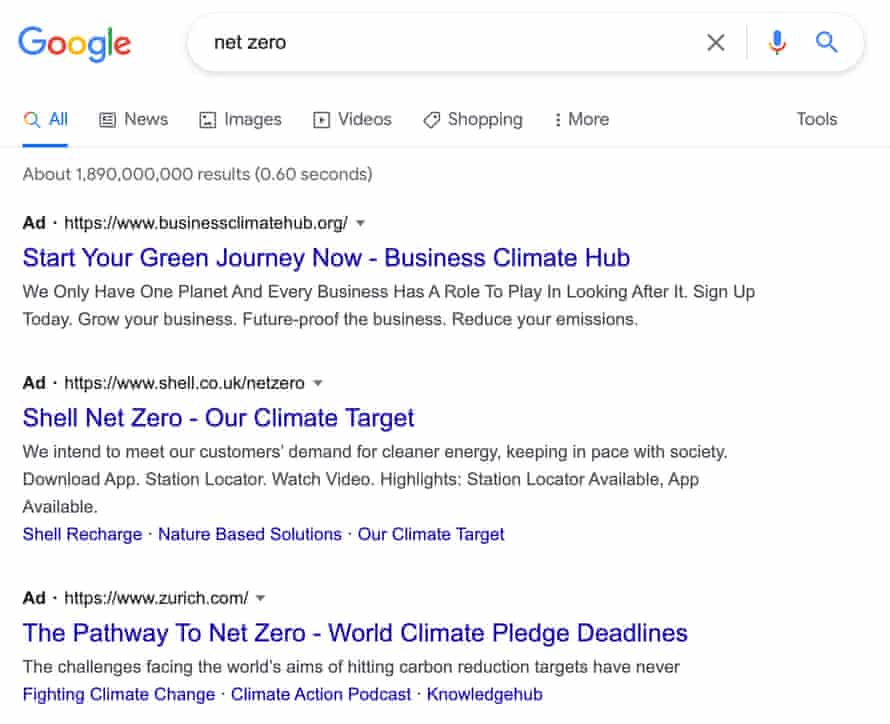Start voice search with microphone icon
Image resolution: width=890 pixels, height=724 pixels.
tap(777, 42)
